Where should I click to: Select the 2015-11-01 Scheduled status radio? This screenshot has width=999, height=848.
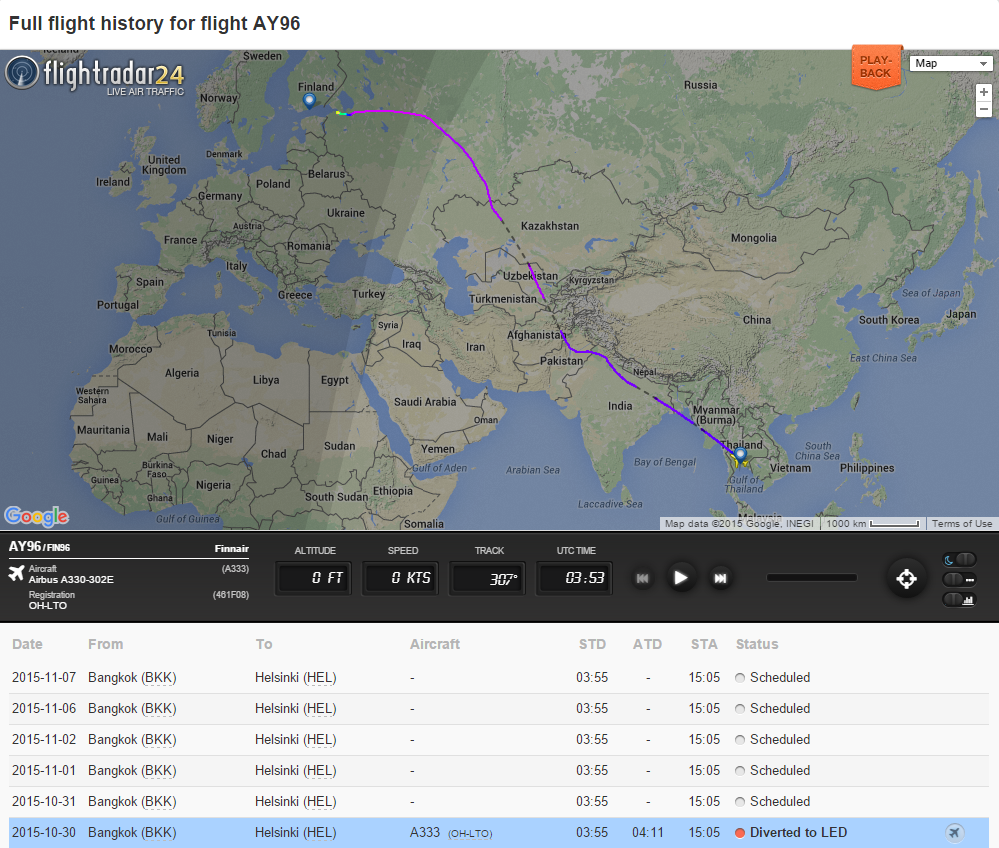pyautogui.click(x=740, y=771)
